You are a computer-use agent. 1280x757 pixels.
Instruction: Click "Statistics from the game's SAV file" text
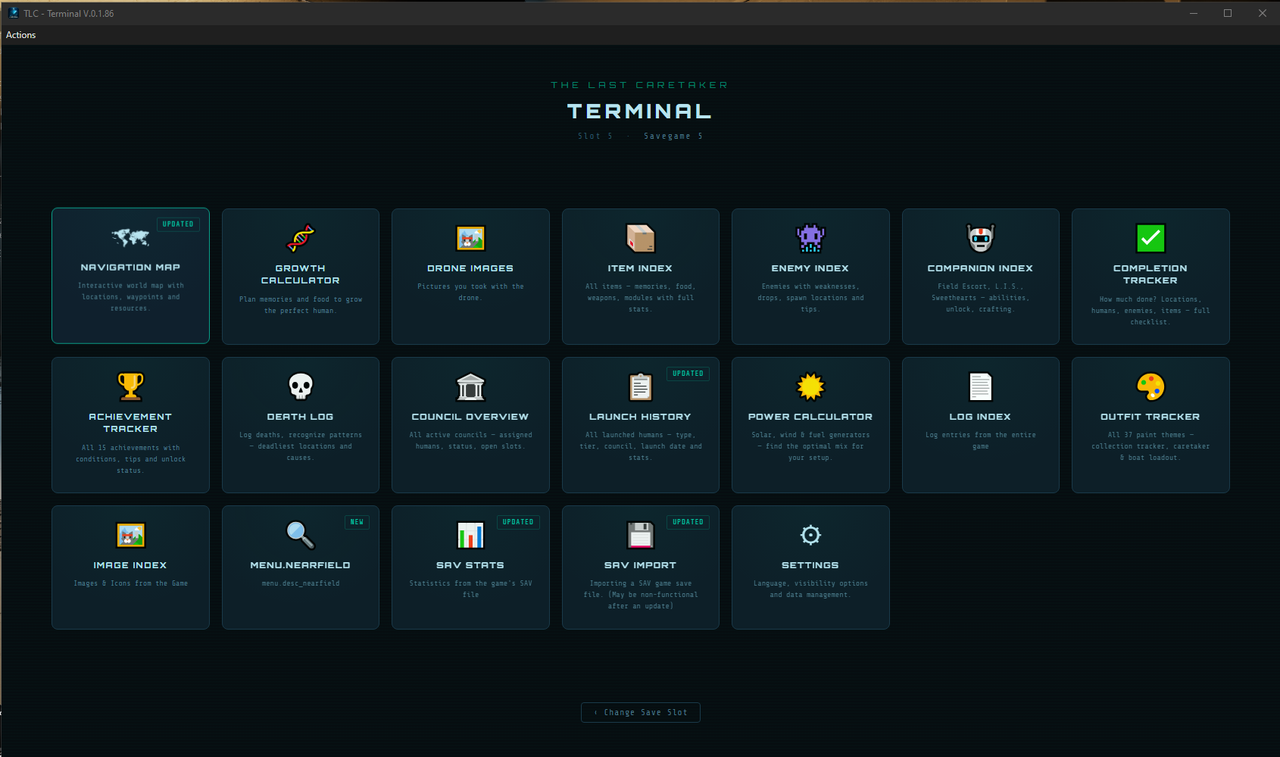pos(470,589)
